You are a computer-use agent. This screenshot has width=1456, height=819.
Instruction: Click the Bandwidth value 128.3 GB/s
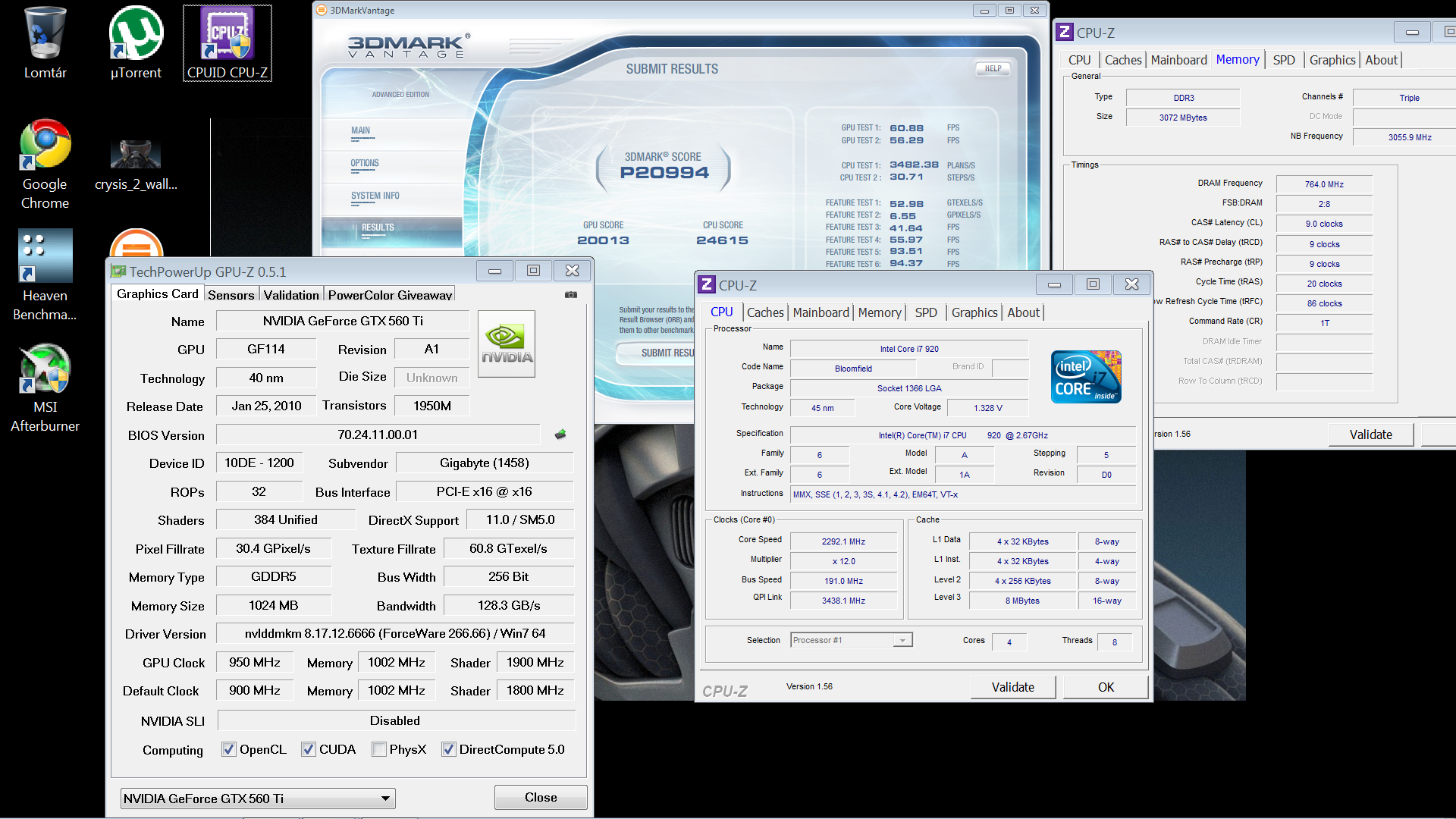coord(509,605)
